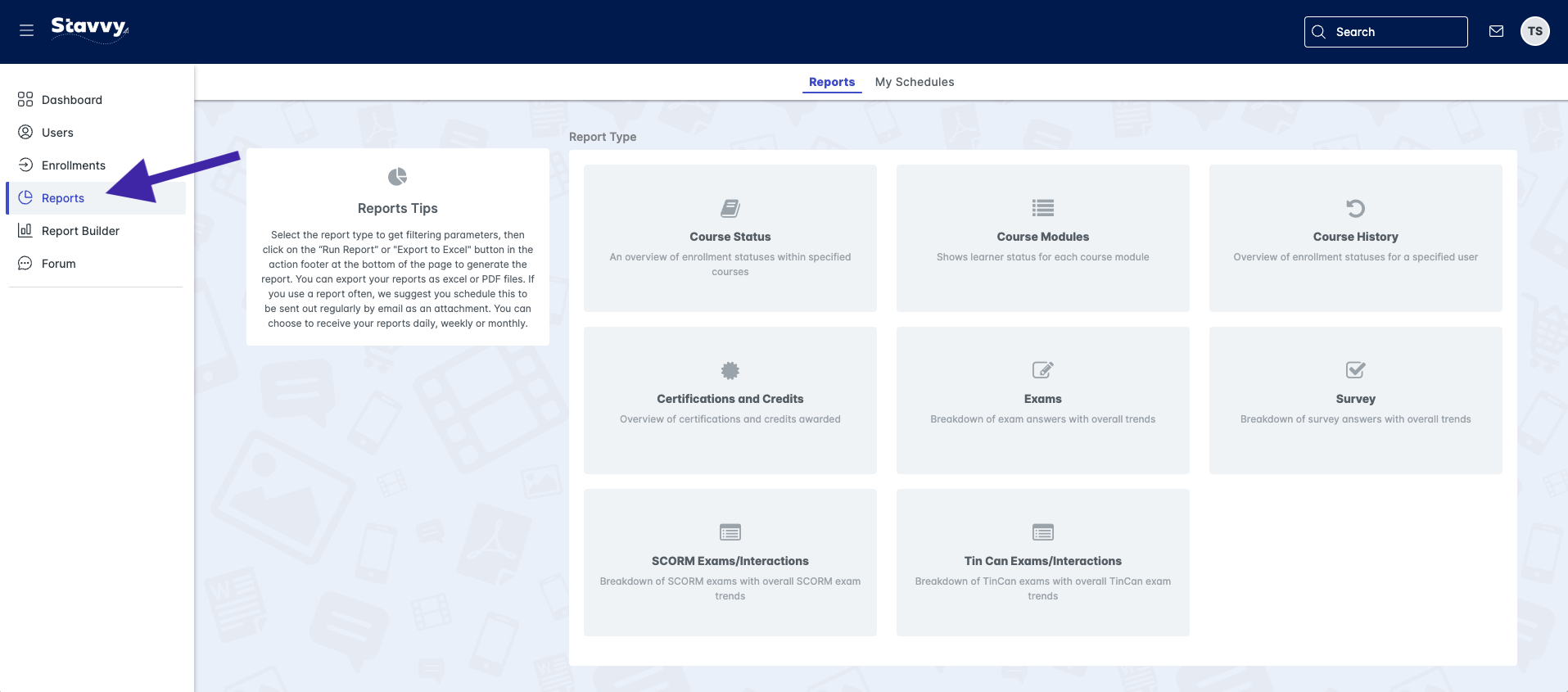Screen dimensions: 1568x692
Task: Click Course History description about specified user
Action: [x=1356, y=257]
